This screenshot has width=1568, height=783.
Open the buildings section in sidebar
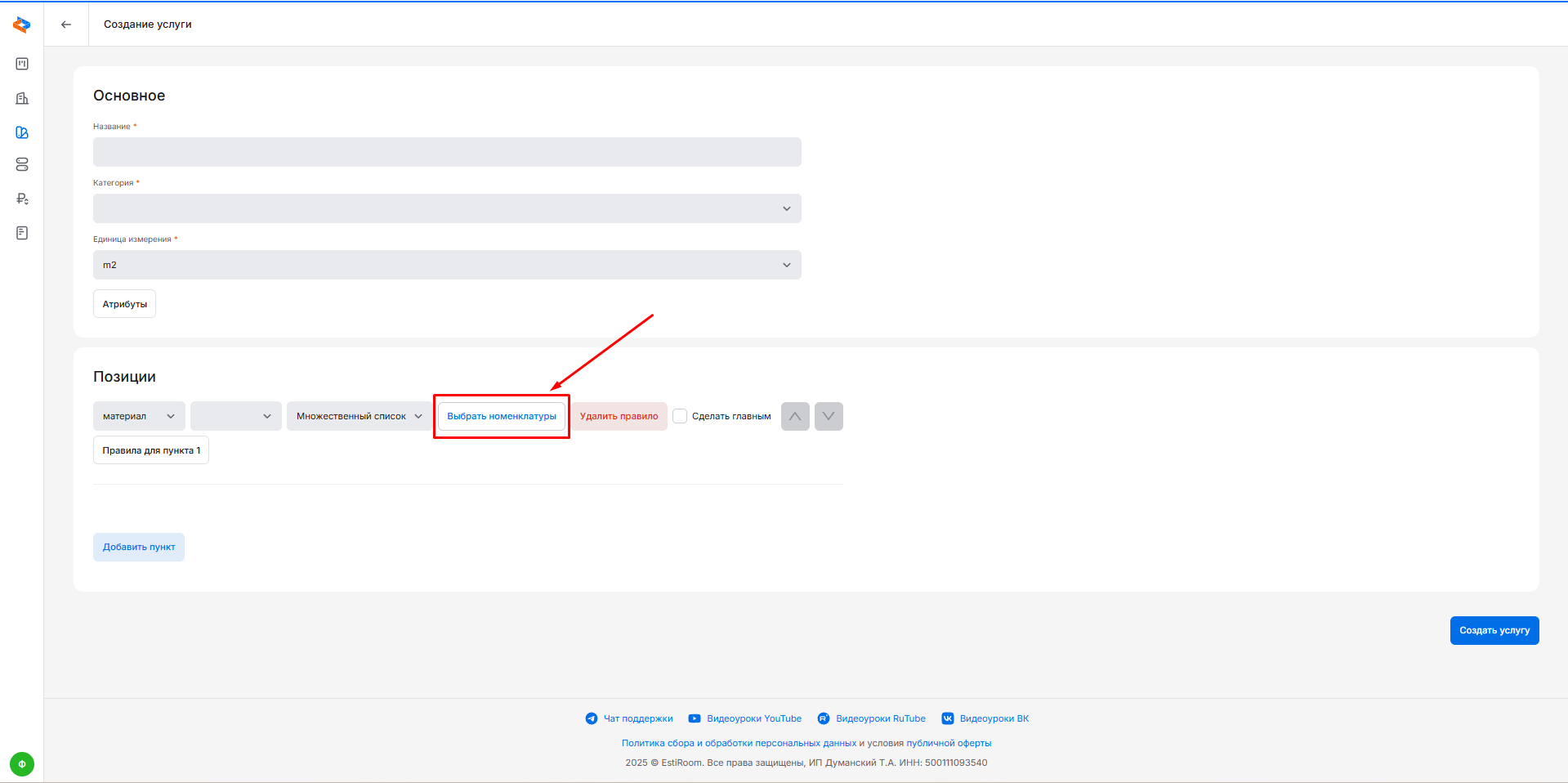coord(22,98)
